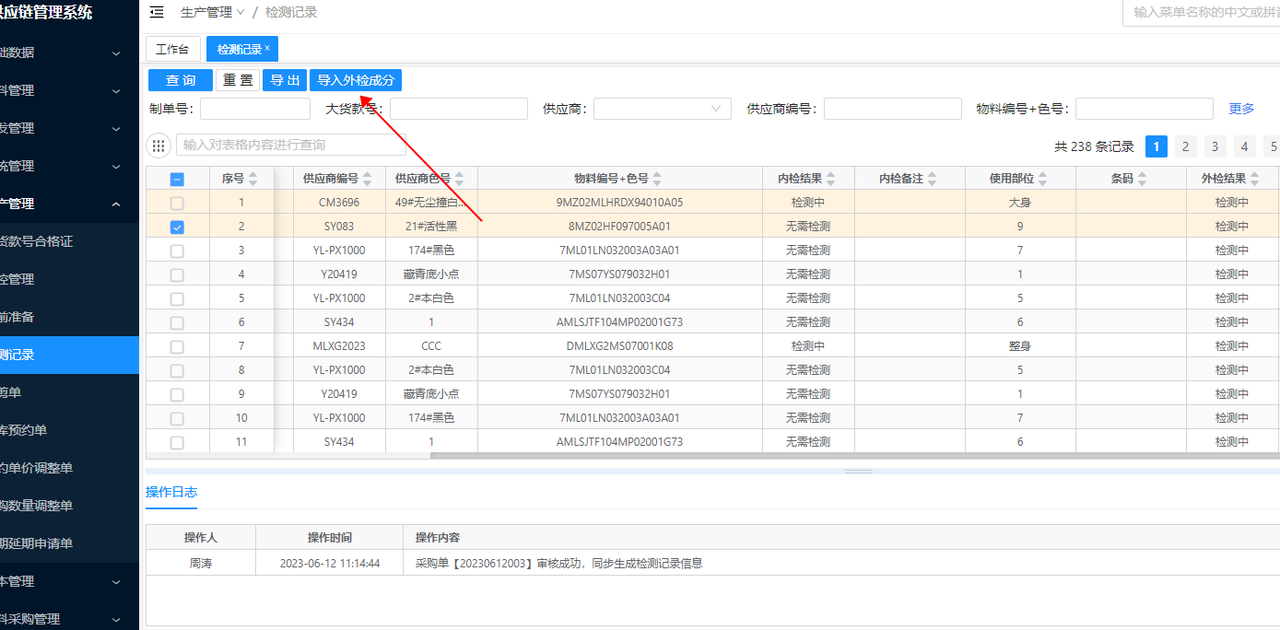1280x630 pixels.
Task: Sort by the 序号 column sort arrows
Action: [253, 179]
